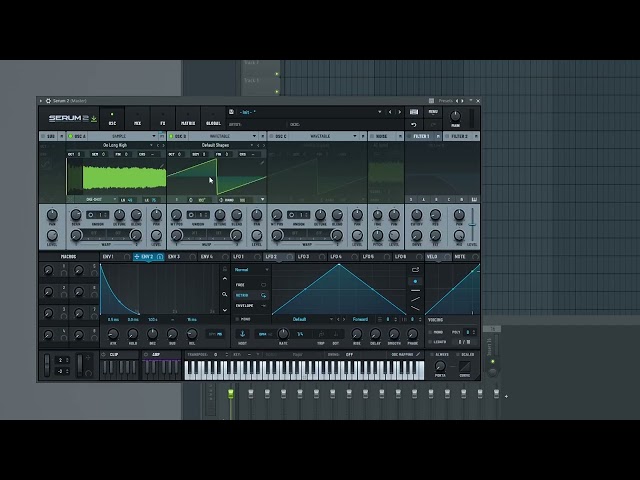
Task: Click pencil edit icon on OSC A waveform
Action: click(162, 166)
